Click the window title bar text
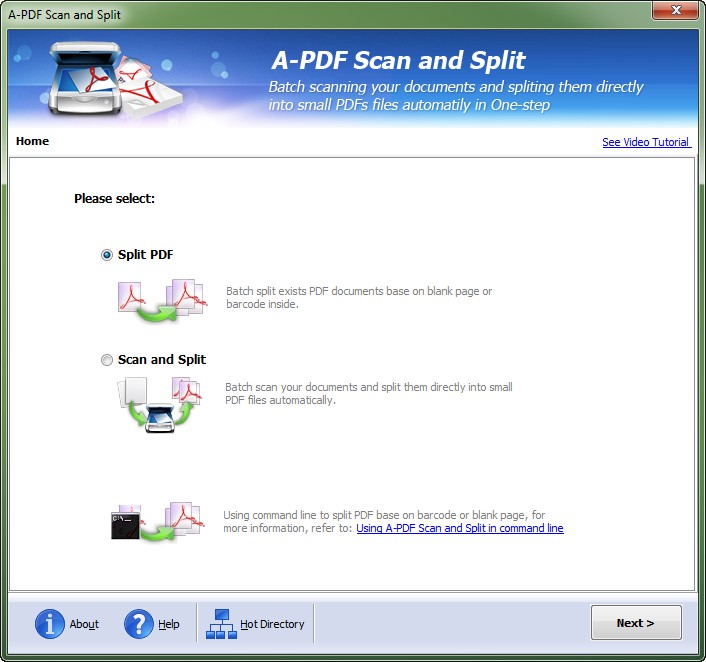Image resolution: width=706 pixels, height=662 pixels. [x=64, y=15]
